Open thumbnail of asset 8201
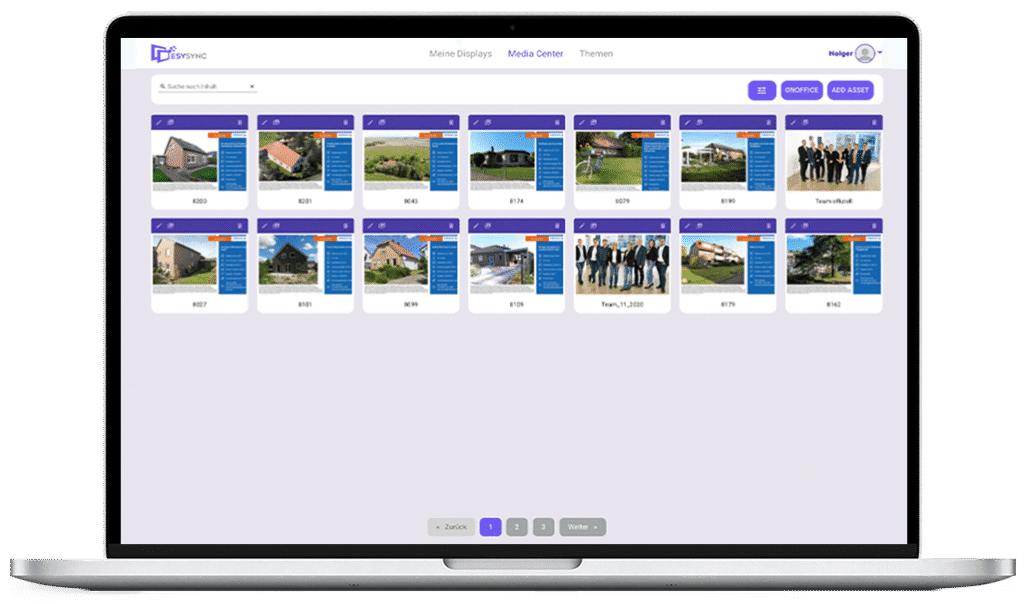The image size is (1024, 604). point(305,161)
